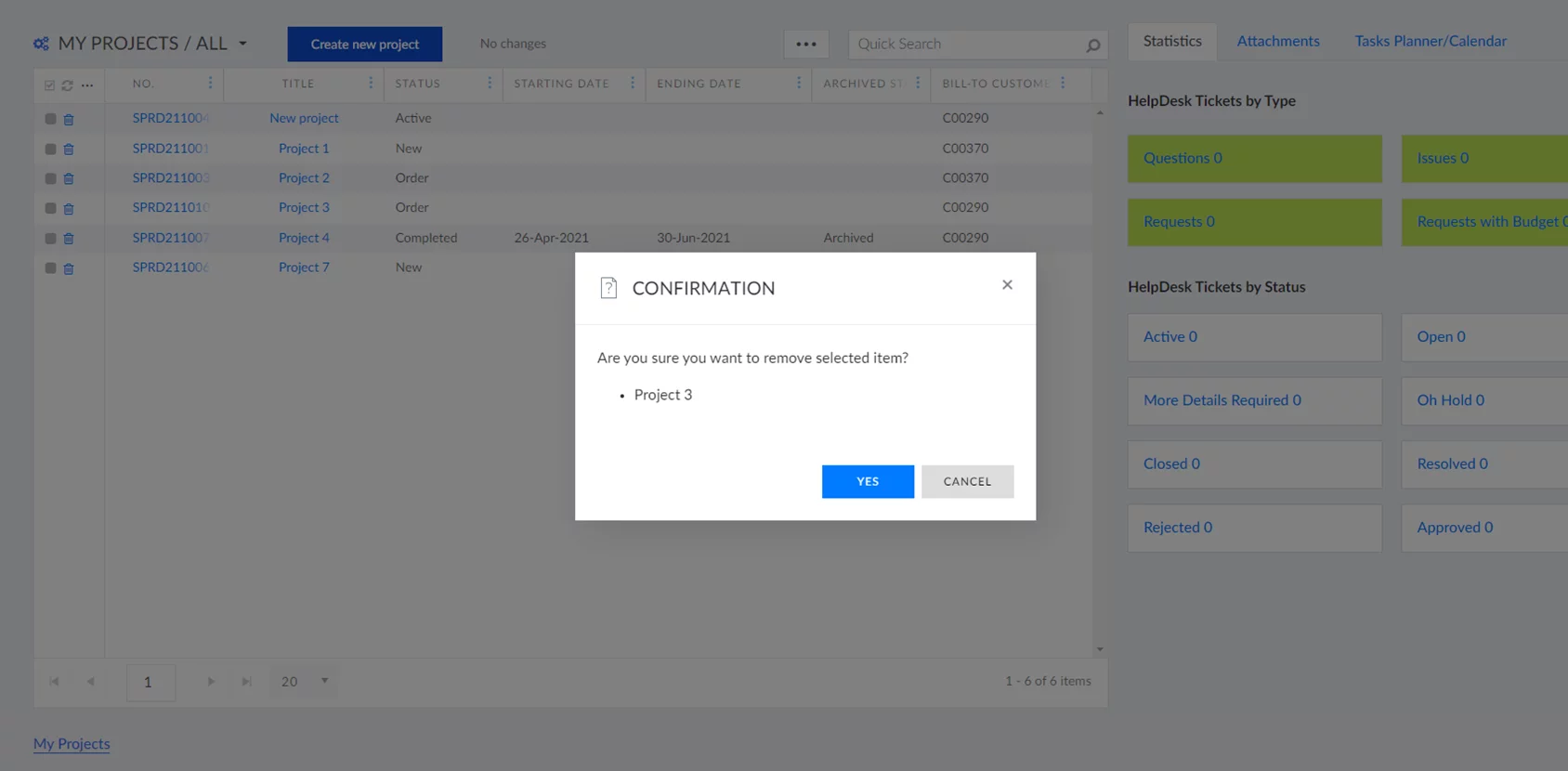Confirm removal by clicking Yes
Viewport: 1568px width, 771px height.
867,481
